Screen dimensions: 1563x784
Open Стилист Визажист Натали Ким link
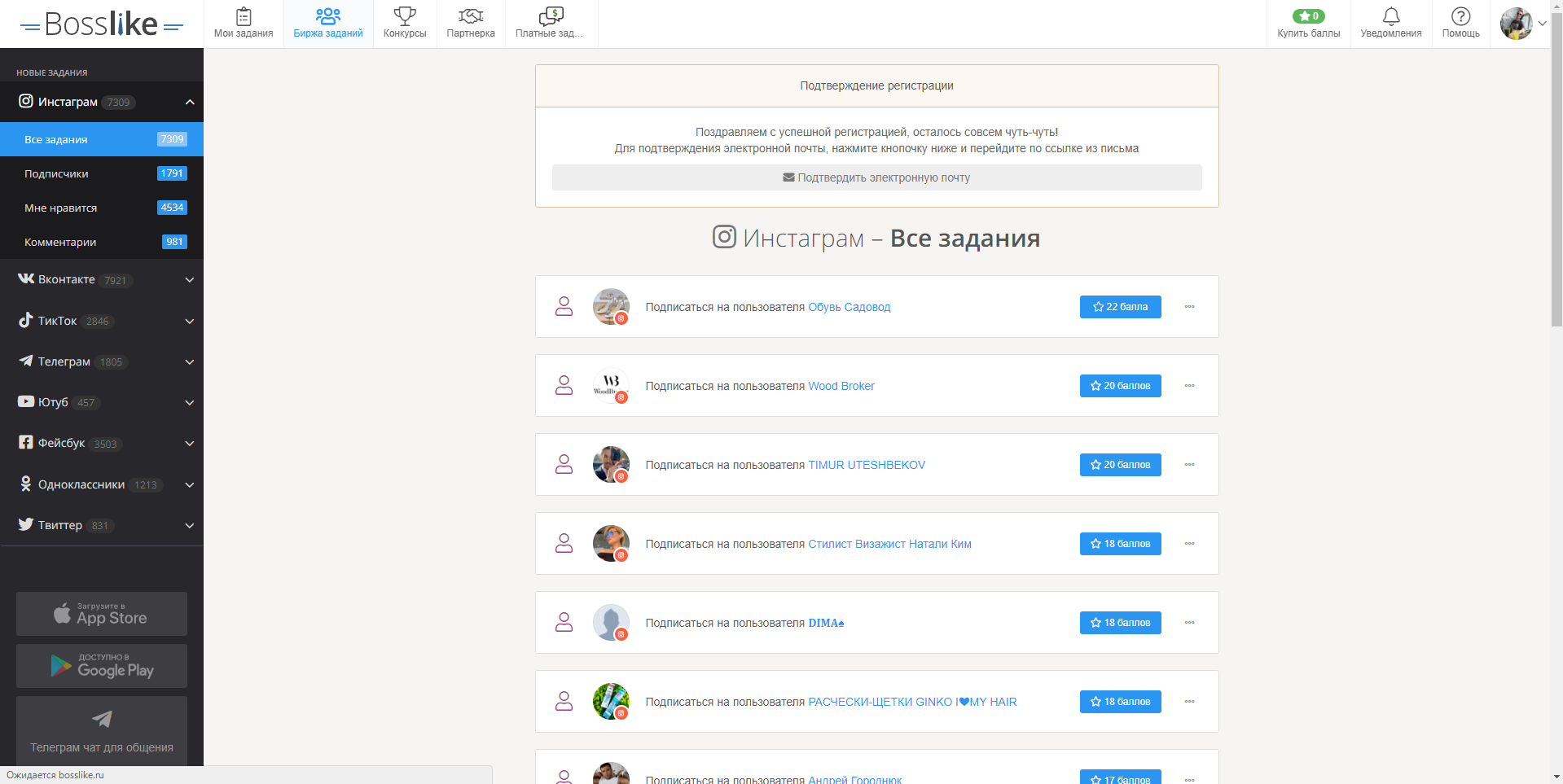click(889, 544)
